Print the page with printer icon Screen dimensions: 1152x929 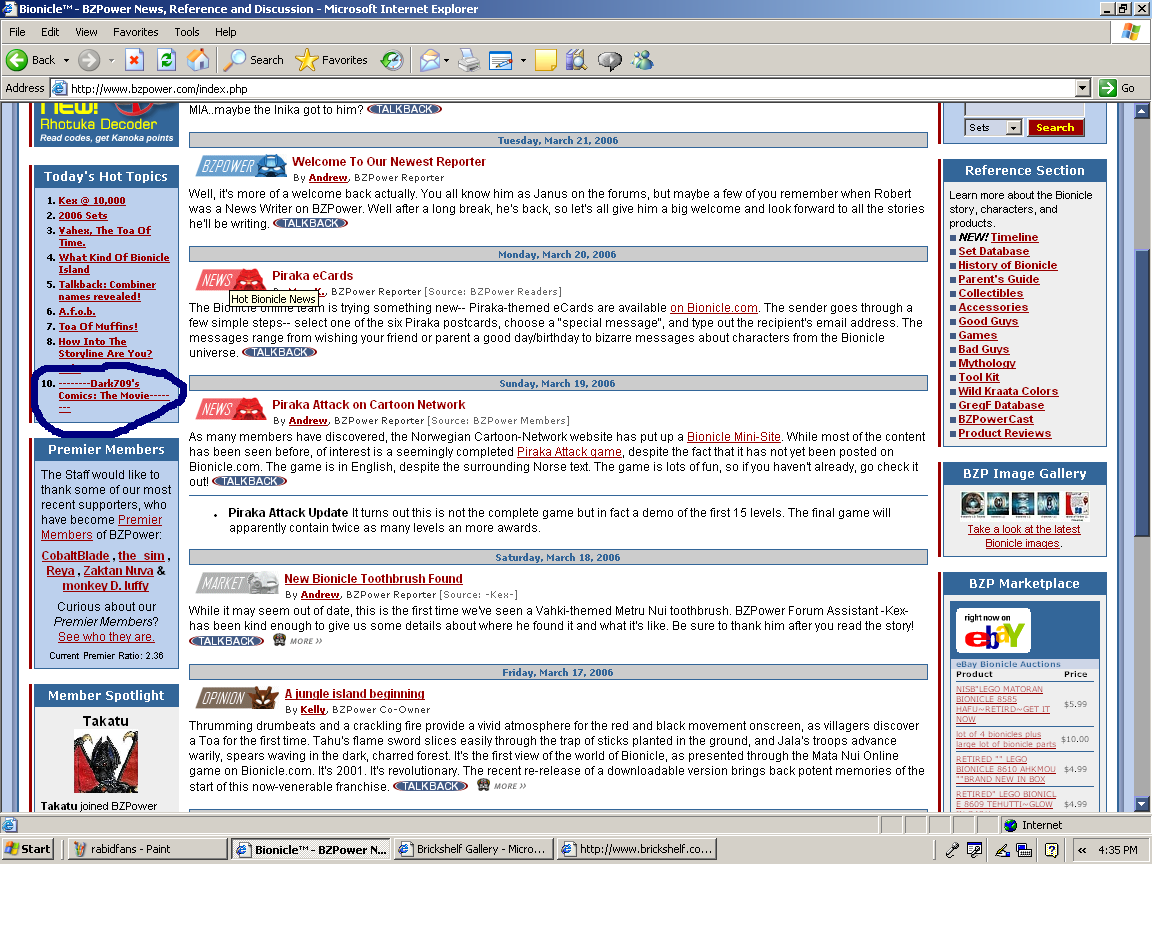[469, 60]
